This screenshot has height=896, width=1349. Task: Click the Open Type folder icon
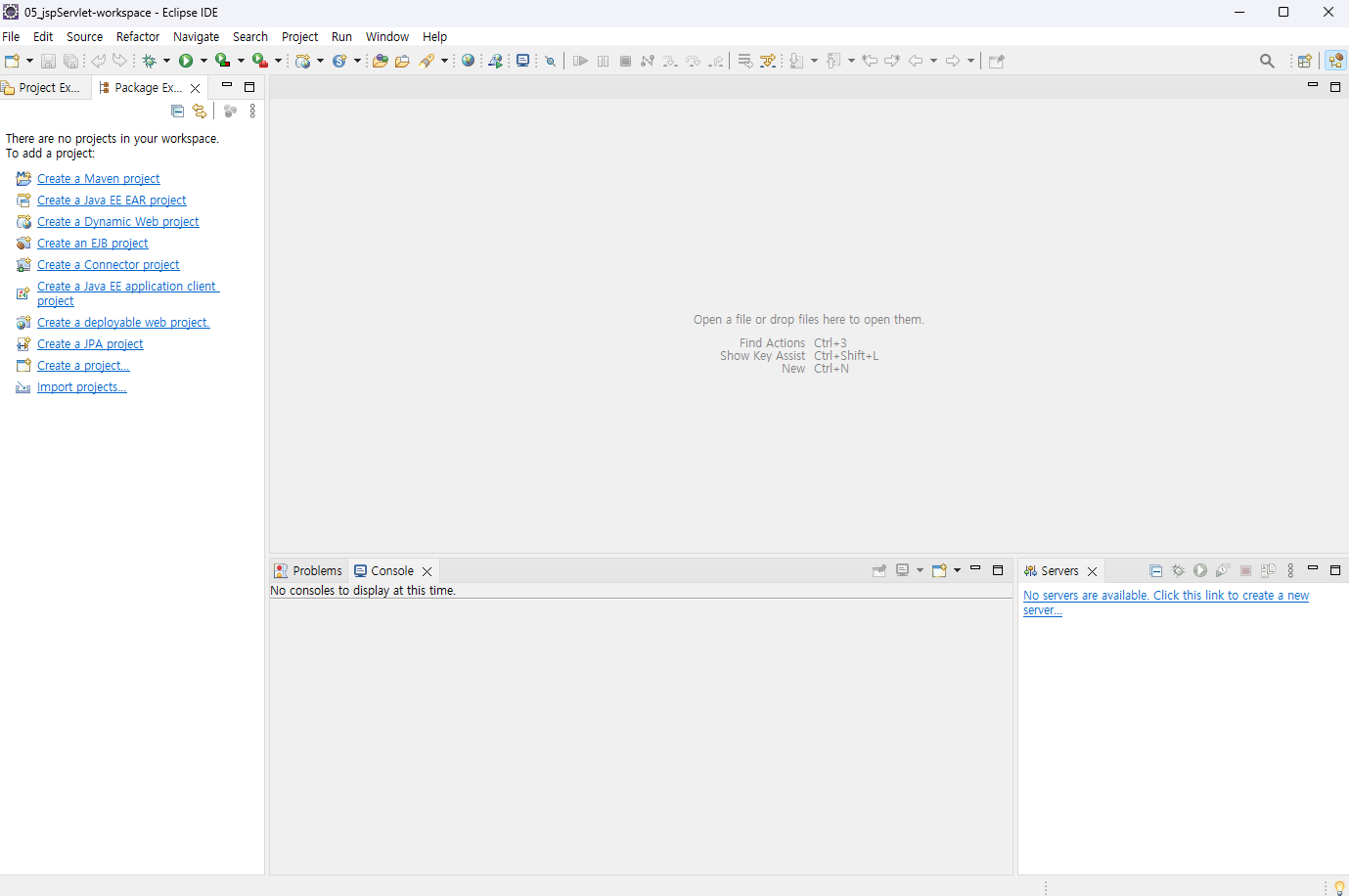pyautogui.click(x=381, y=61)
